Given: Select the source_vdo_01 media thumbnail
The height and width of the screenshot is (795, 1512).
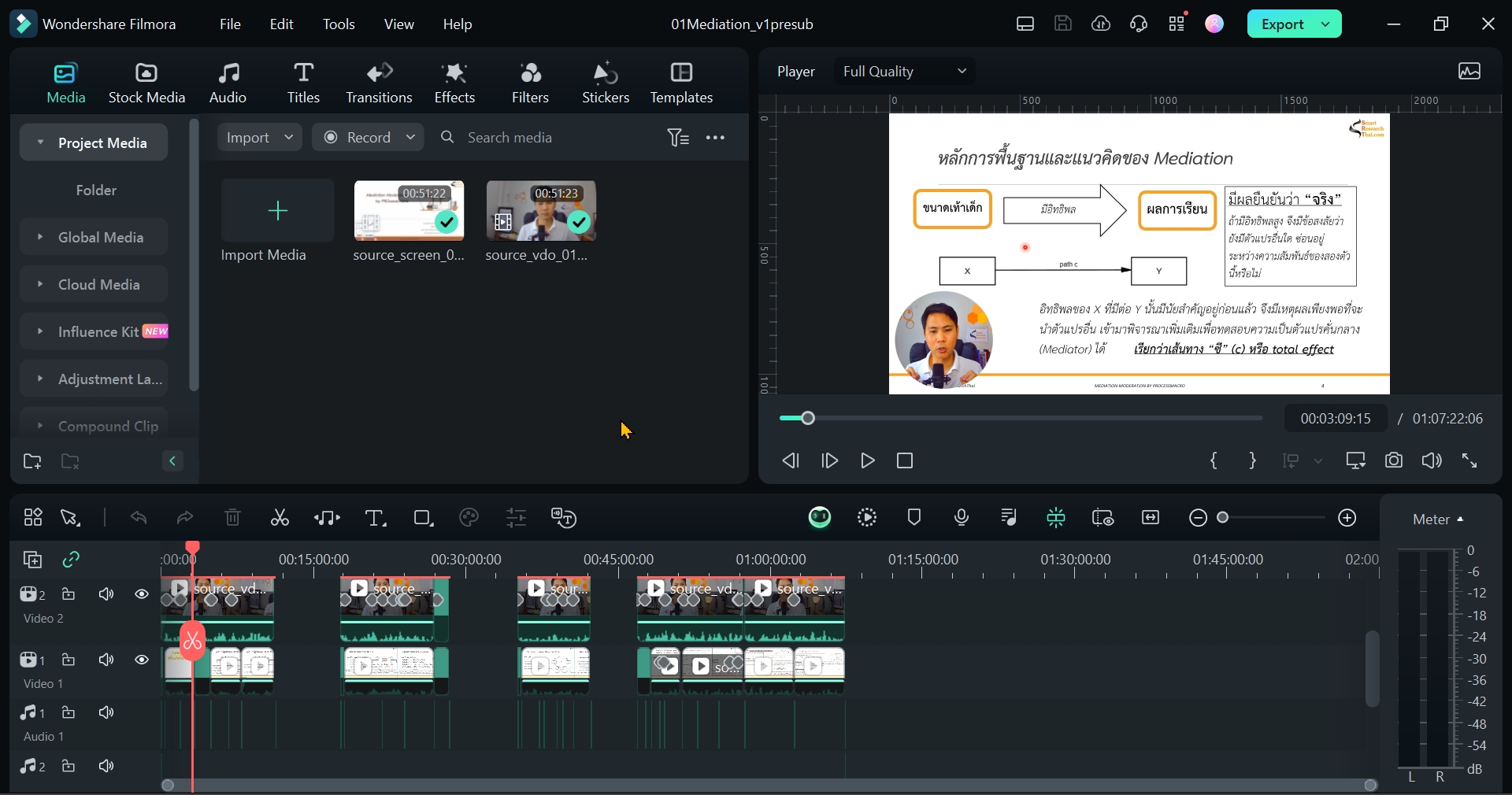Looking at the screenshot, I should (541, 211).
